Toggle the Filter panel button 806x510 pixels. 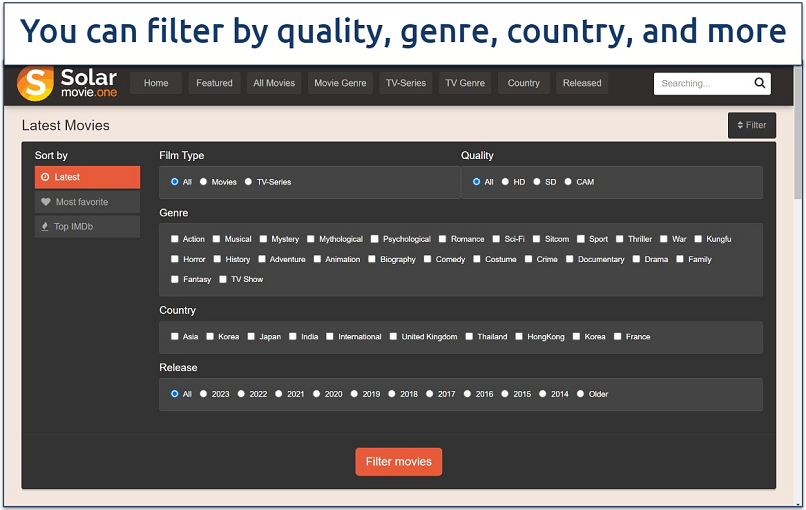[x=752, y=125]
